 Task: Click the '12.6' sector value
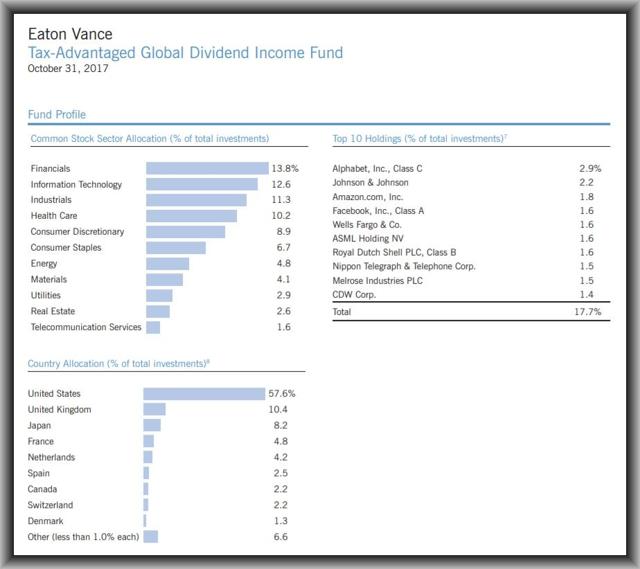281,184
